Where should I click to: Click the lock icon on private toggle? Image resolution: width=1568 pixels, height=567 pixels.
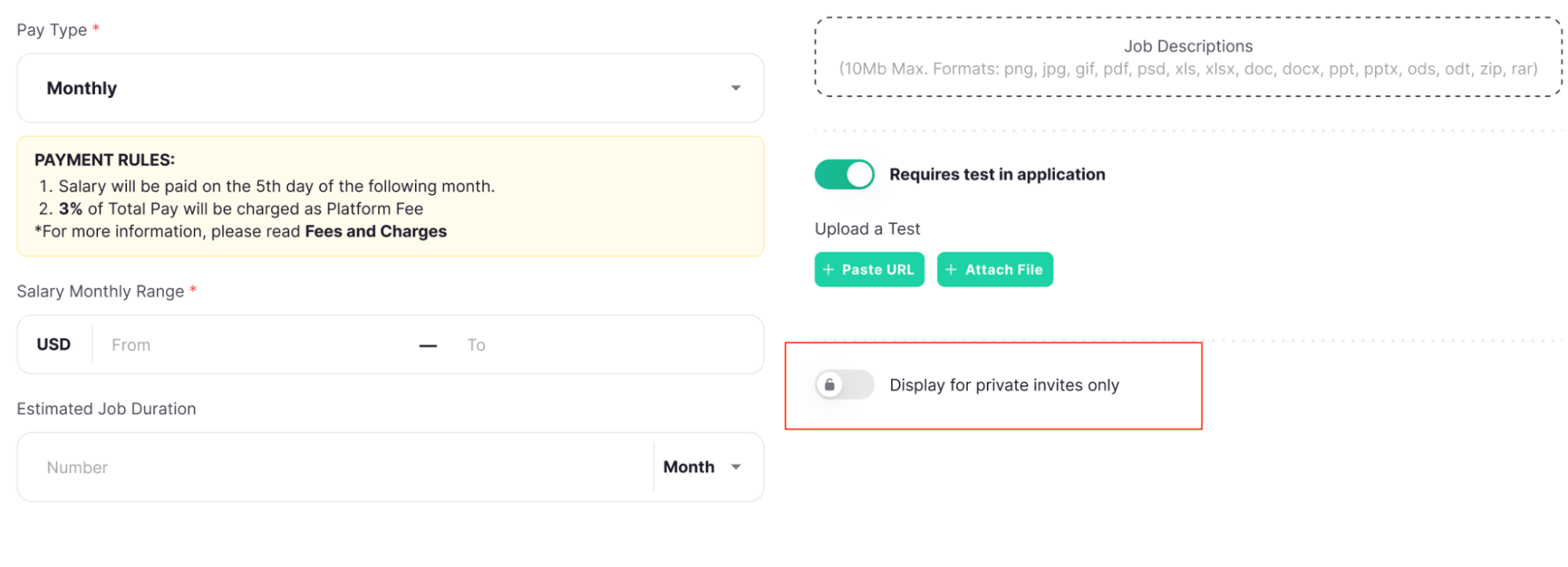coord(830,385)
